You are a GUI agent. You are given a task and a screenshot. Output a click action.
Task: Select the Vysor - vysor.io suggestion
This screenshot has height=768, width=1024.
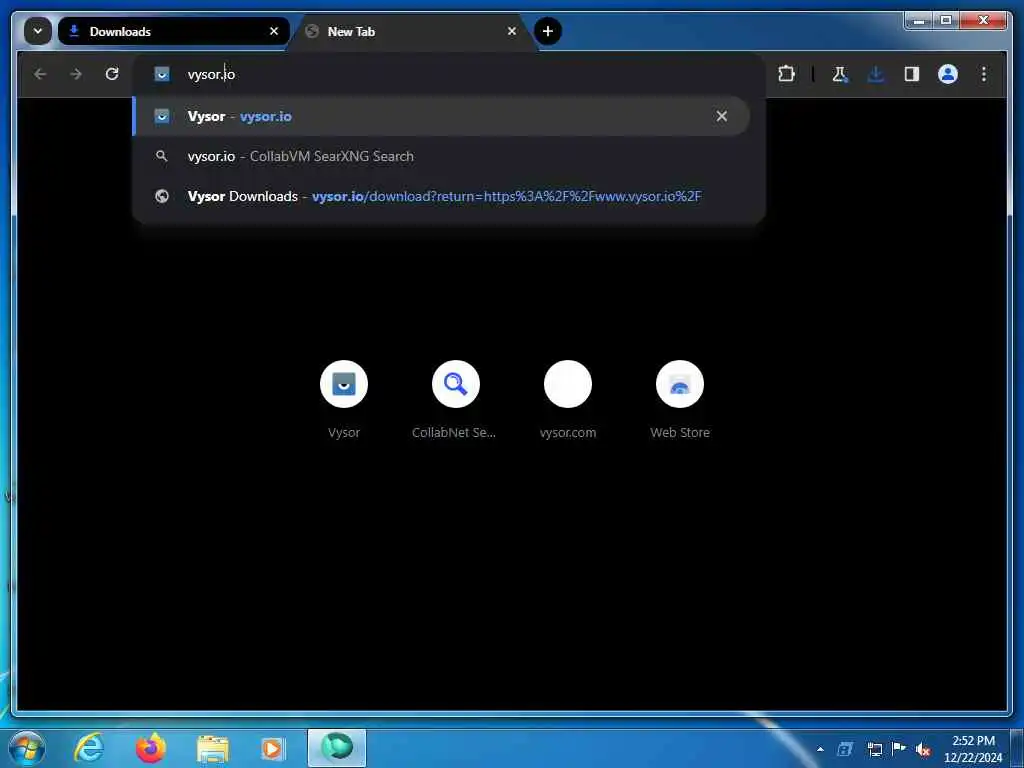click(441, 116)
